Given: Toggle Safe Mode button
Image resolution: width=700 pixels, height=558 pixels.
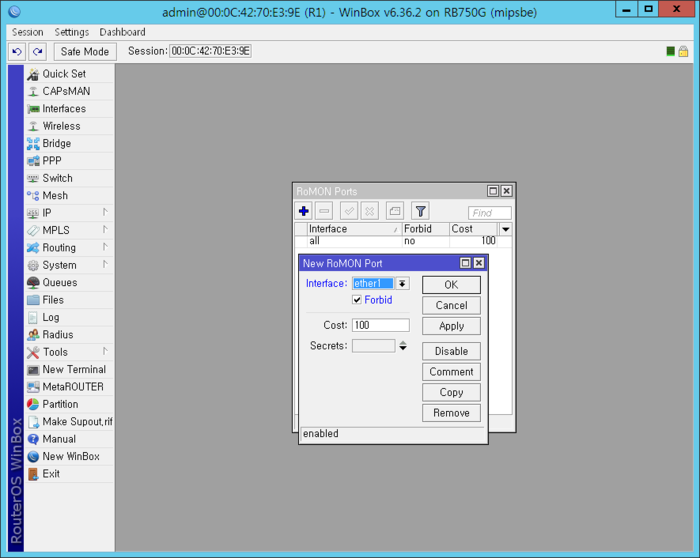Looking at the screenshot, I should click(x=85, y=51).
